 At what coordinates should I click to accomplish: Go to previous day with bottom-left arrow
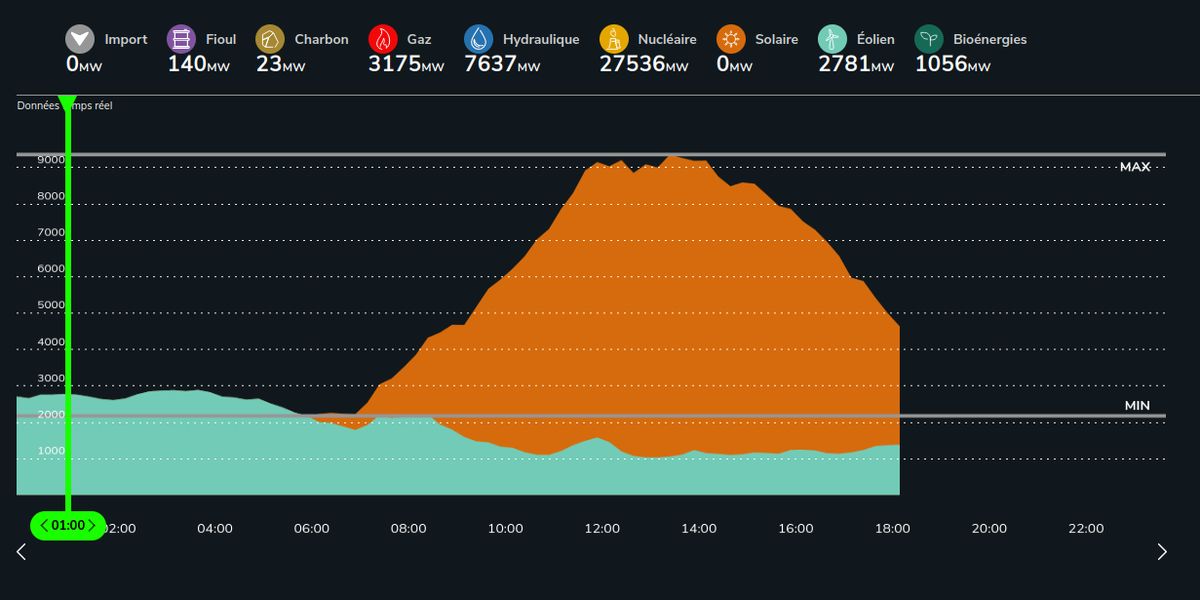21,551
